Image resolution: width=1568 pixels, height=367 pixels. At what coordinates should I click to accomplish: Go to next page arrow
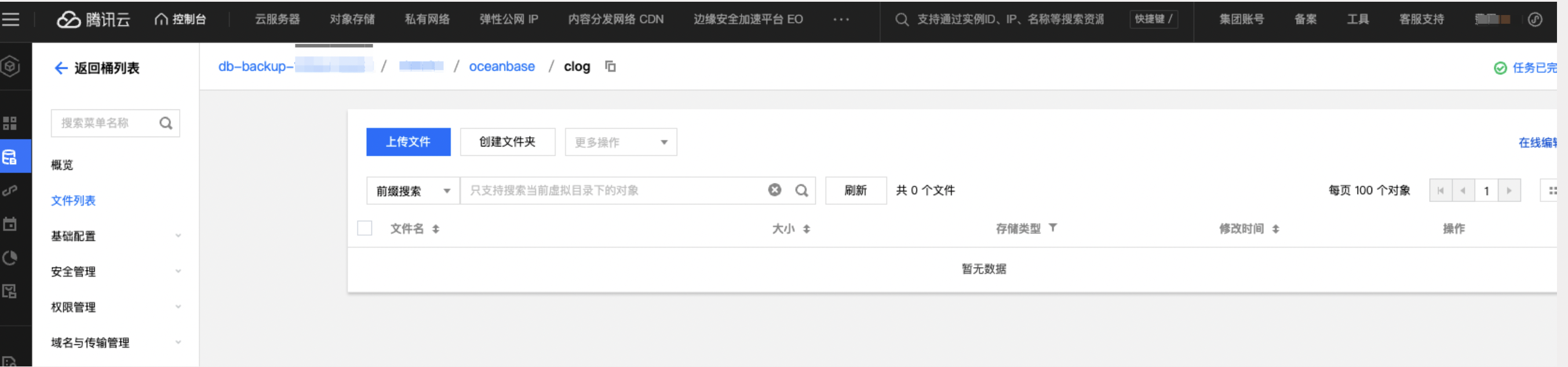pos(1509,191)
